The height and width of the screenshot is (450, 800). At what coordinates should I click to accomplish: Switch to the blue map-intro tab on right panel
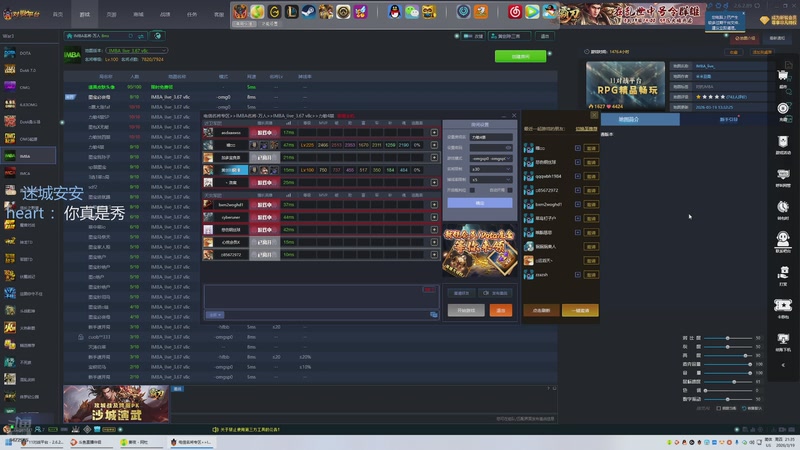(x=640, y=119)
